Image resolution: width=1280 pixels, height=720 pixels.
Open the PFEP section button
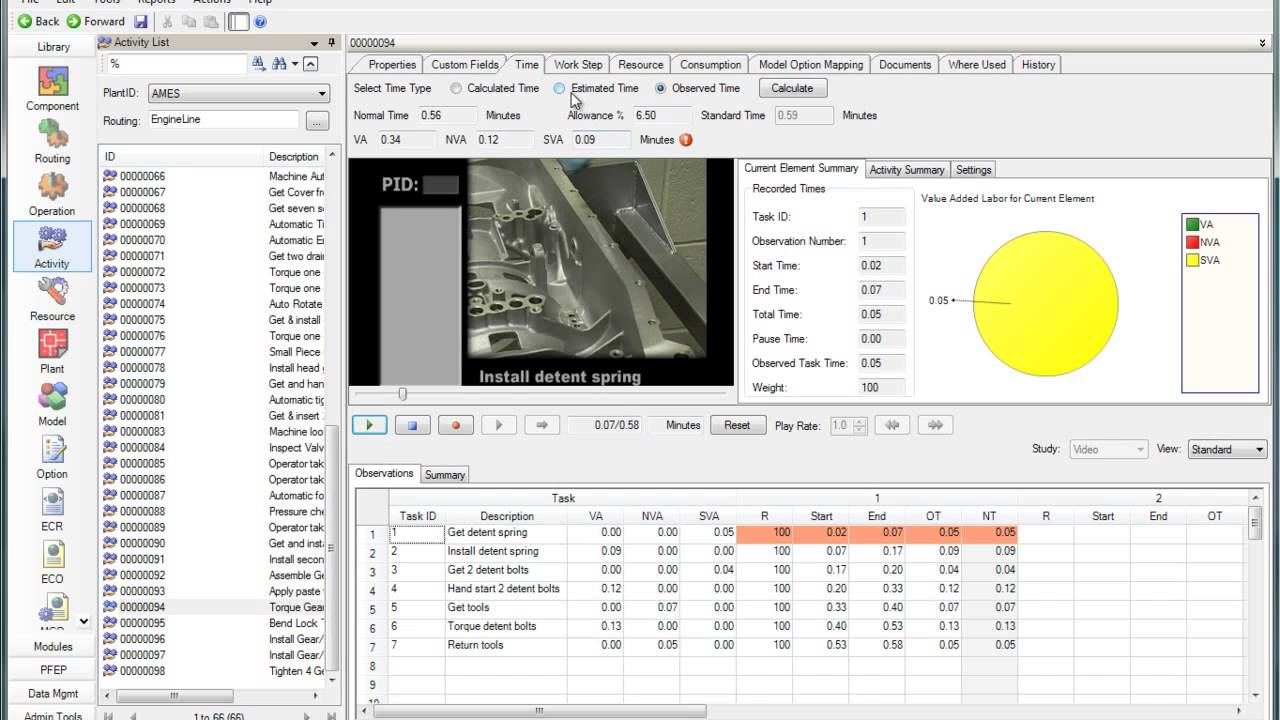52,670
